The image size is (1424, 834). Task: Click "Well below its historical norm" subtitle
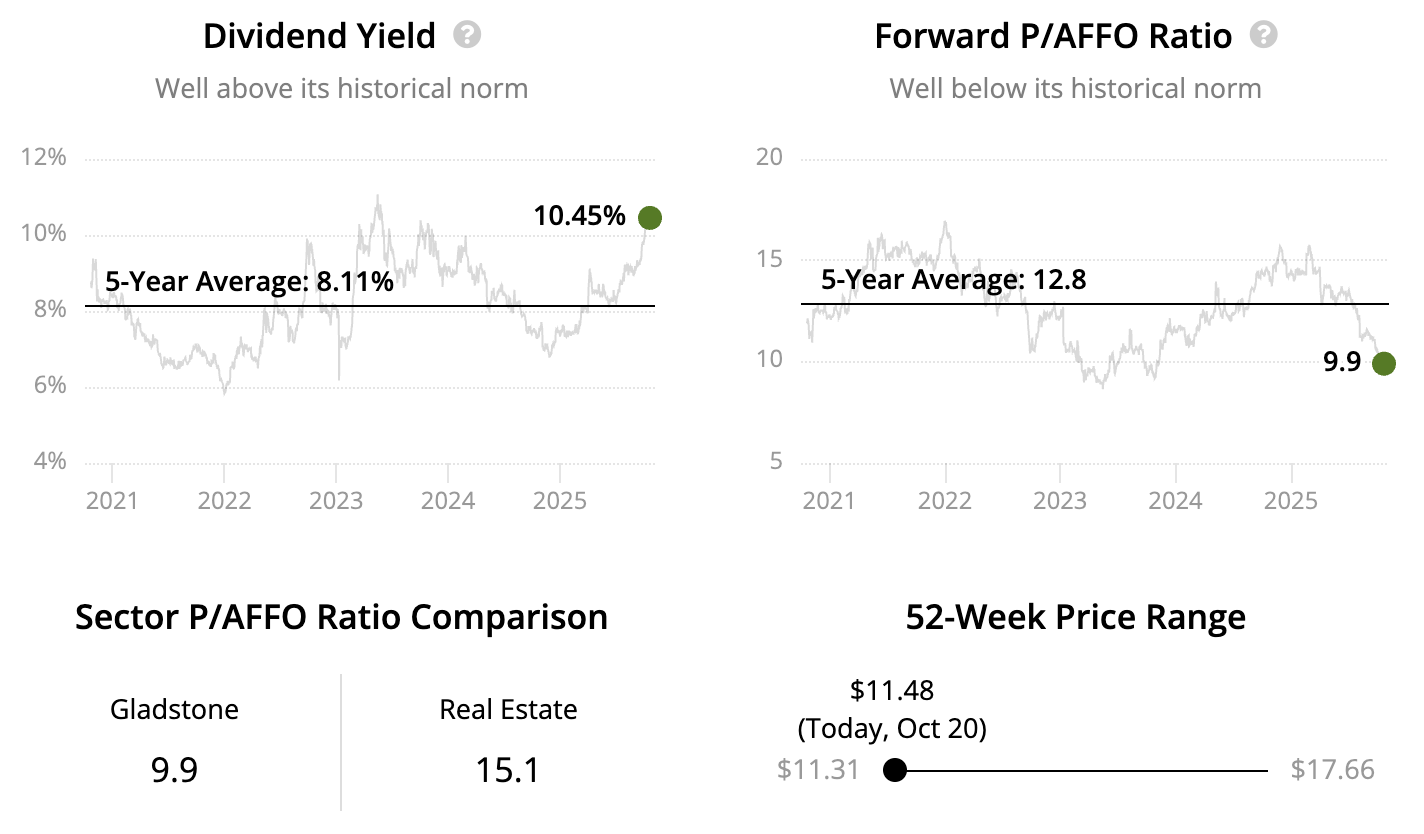tap(1075, 88)
